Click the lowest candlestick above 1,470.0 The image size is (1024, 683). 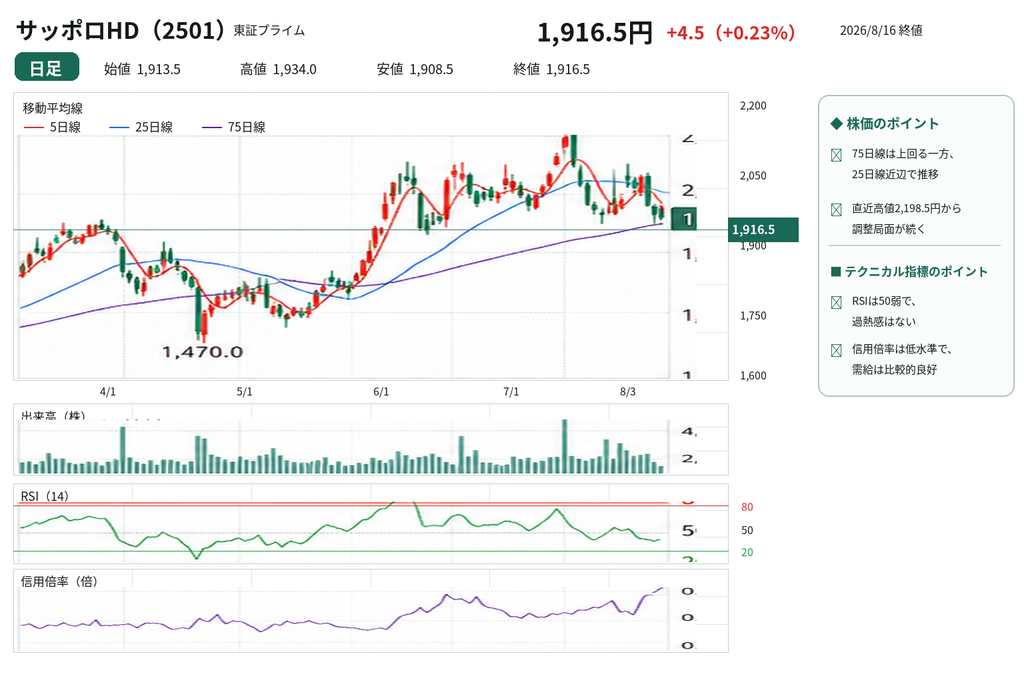point(204,326)
